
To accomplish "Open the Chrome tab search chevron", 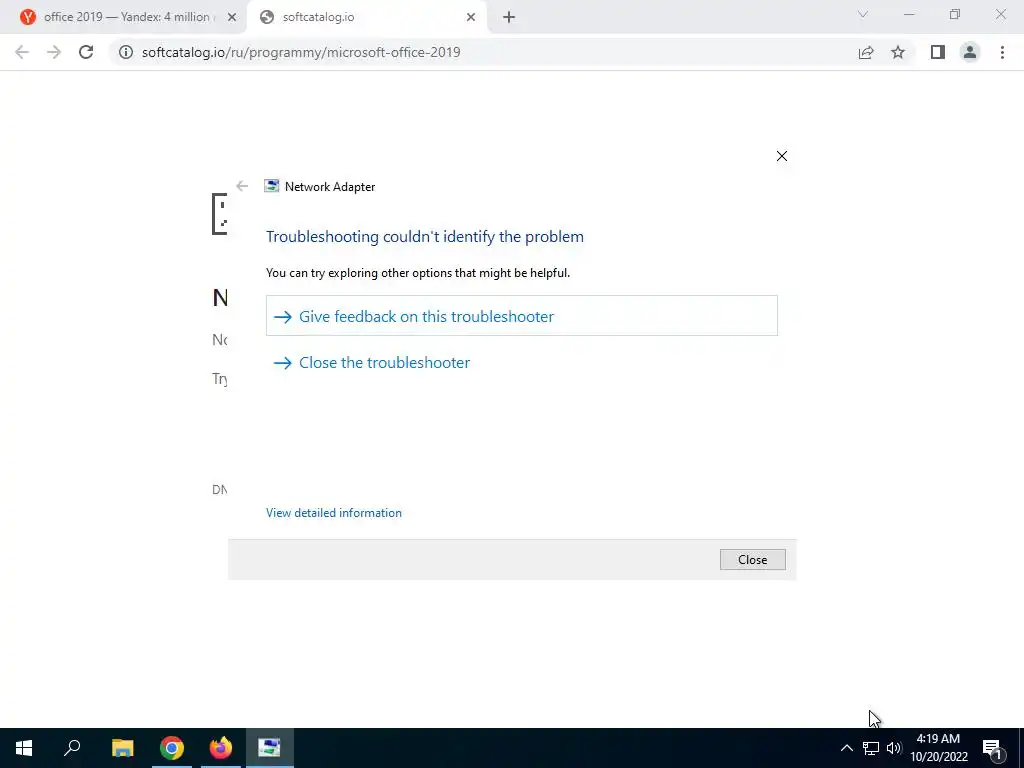I will [x=863, y=14].
